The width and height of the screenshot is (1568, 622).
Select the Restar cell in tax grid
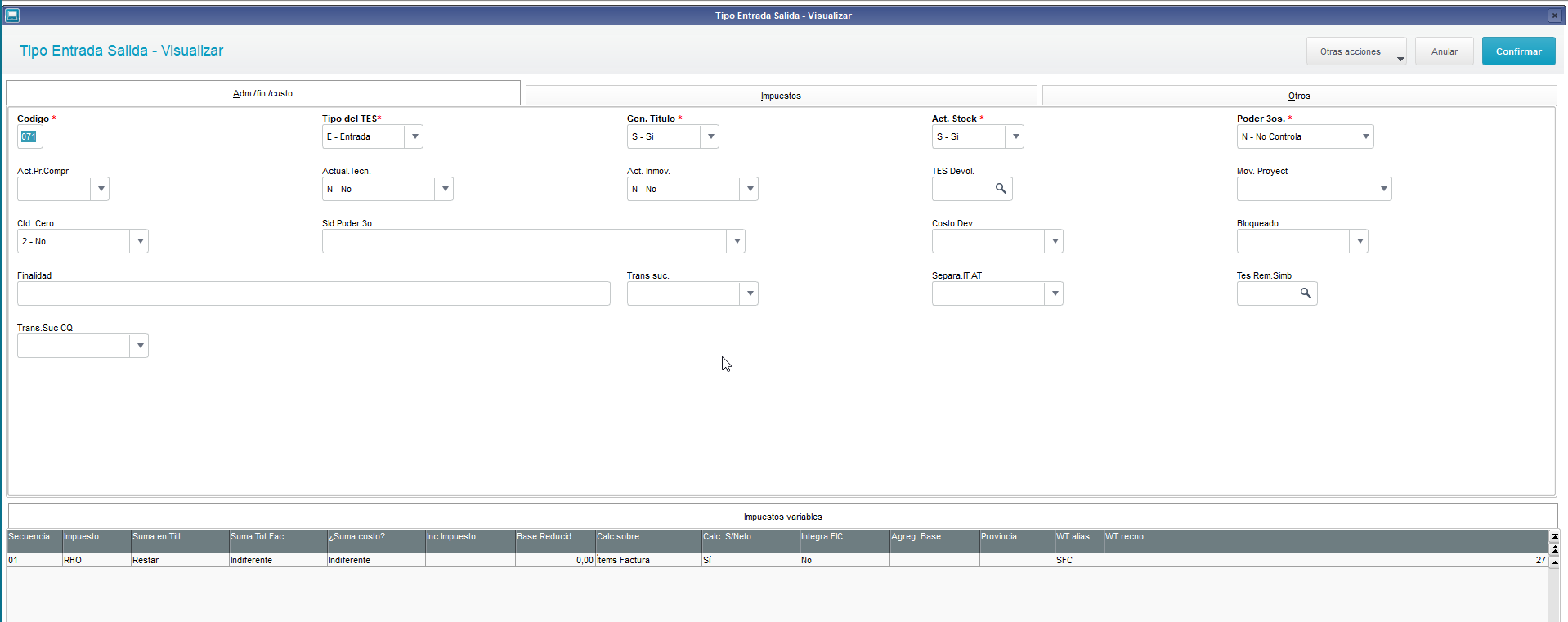(181, 561)
